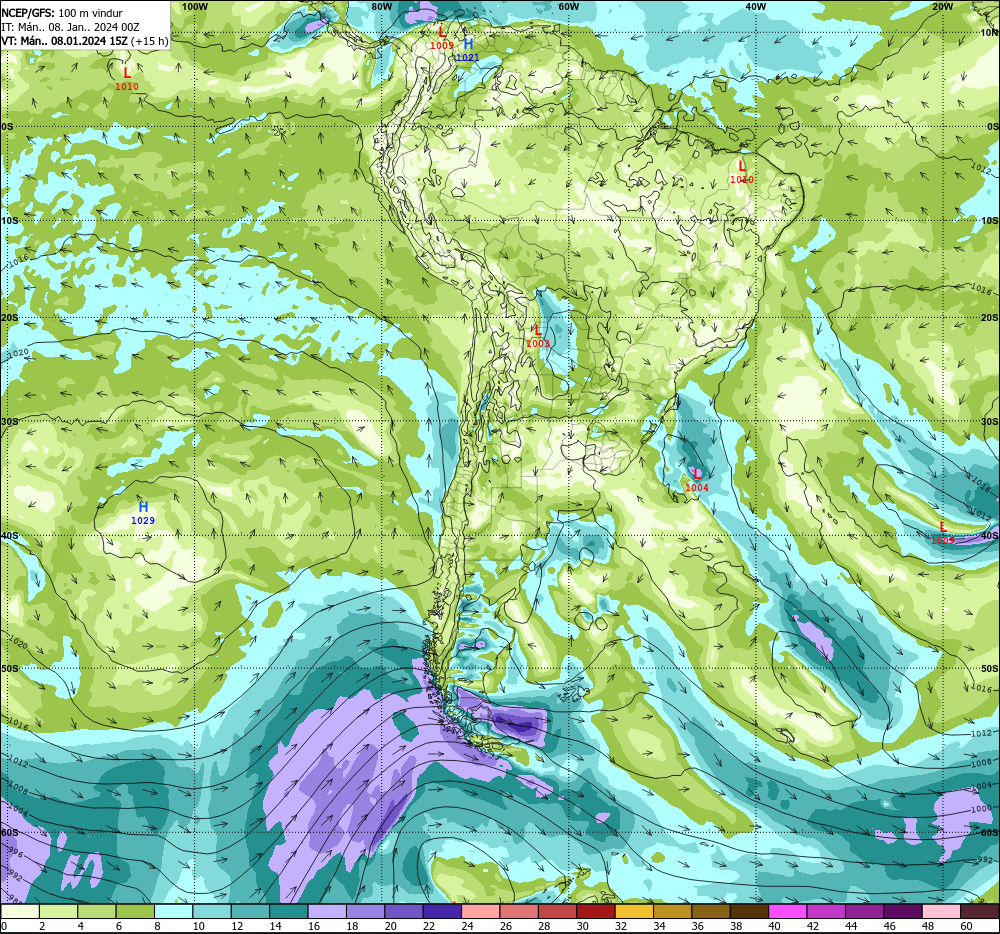1000x934 pixels.
Task: Click the 992 isobar label at right edge
Action: point(985,859)
